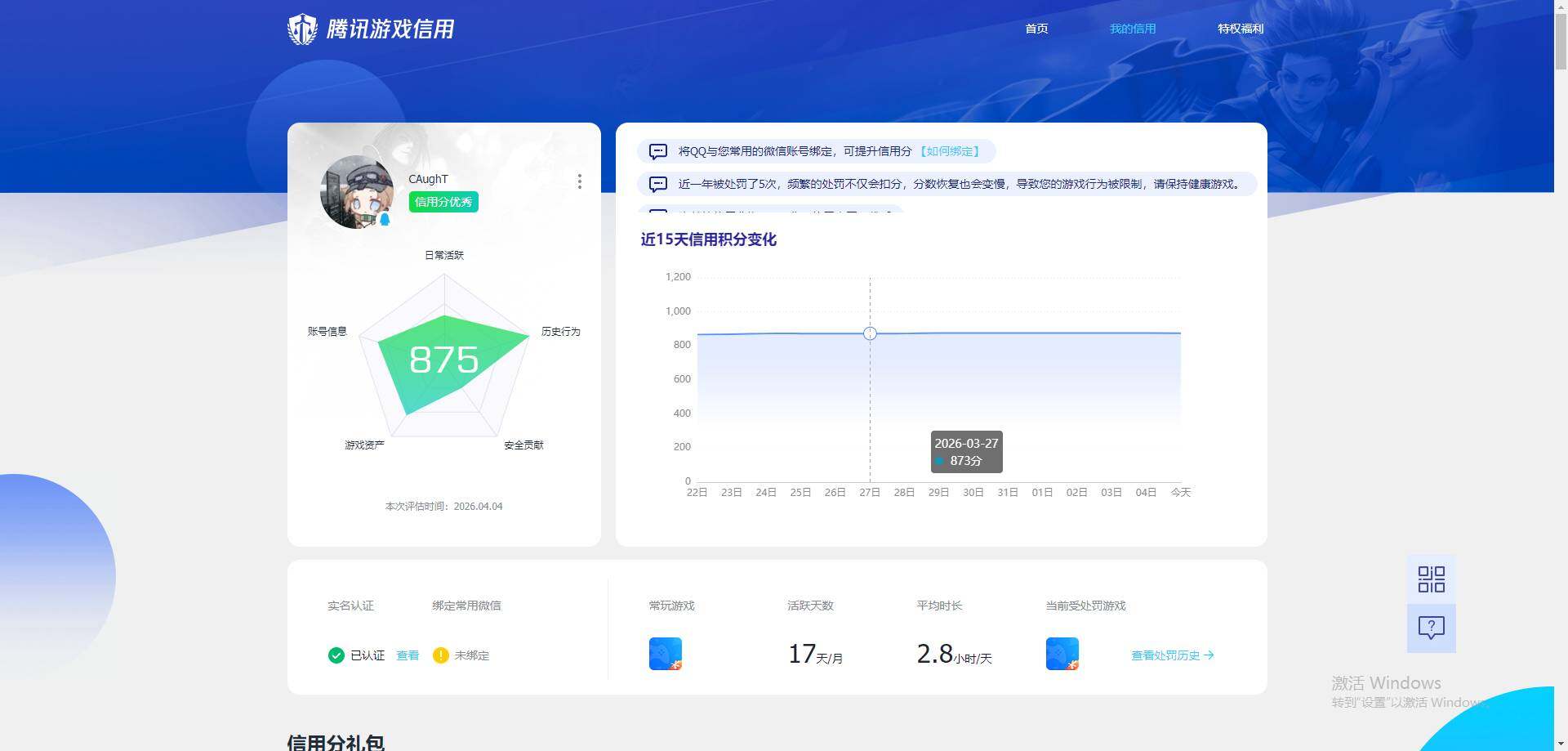Click CAughT's avatar thumbnail
This screenshot has width=1568, height=751.
(357, 192)
